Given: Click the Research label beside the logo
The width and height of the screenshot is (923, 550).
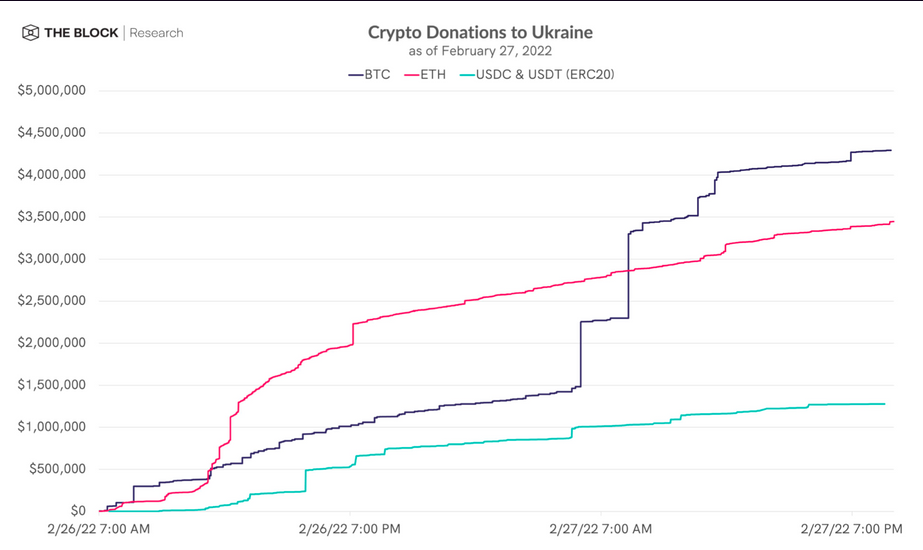Looking at the screenshot, I should coord(156,33).
